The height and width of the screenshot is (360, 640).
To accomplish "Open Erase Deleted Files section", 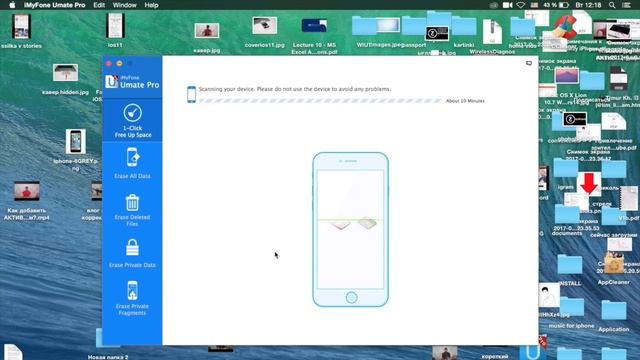I will pyautogui.click(x=132, y=210).
